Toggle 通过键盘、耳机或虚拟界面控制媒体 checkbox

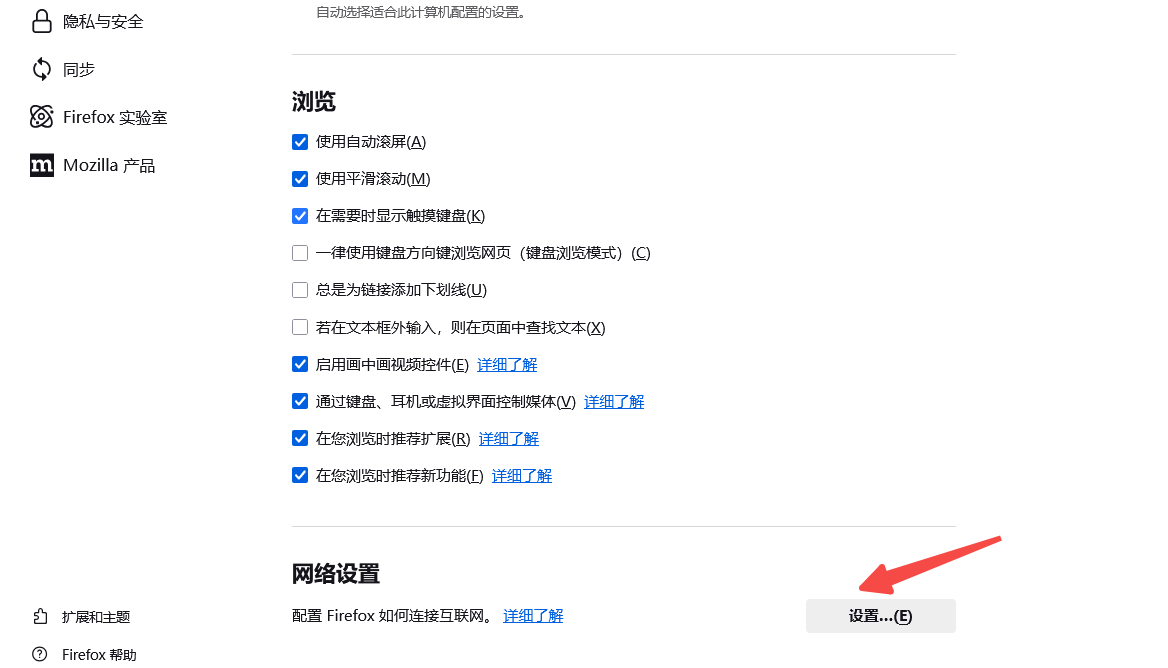coord(300,401)
